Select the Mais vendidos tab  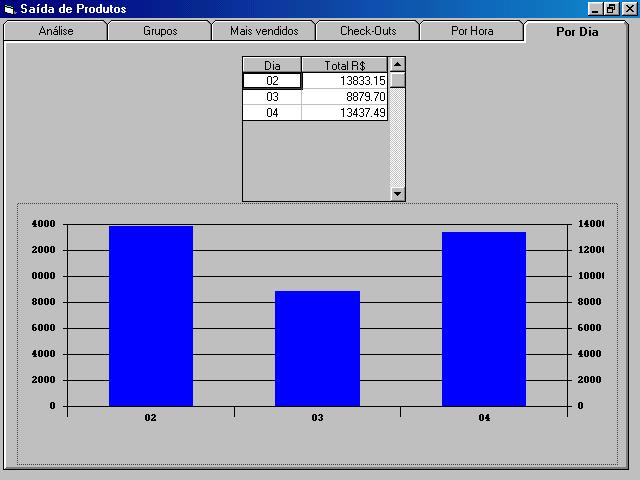264,31
